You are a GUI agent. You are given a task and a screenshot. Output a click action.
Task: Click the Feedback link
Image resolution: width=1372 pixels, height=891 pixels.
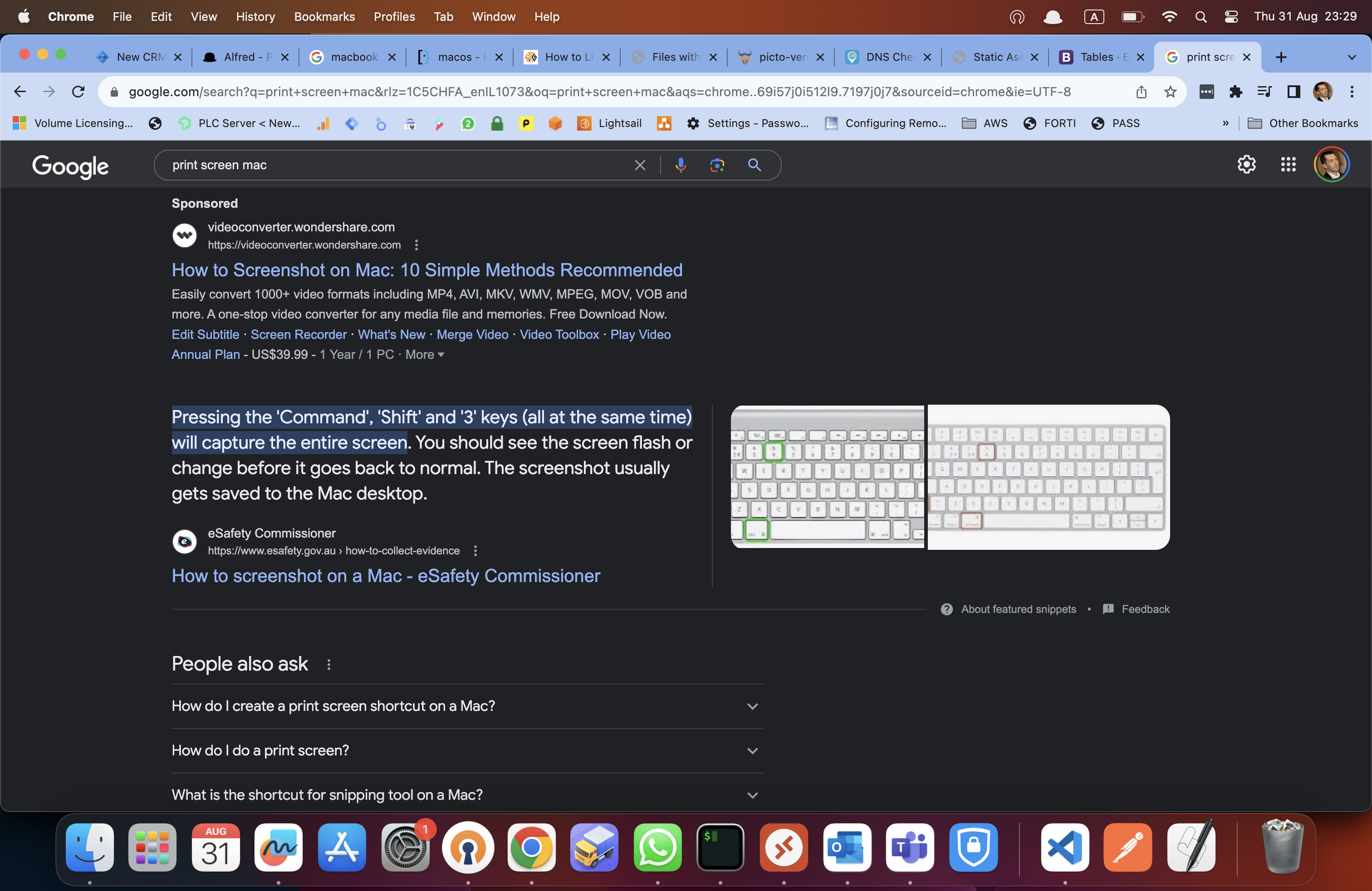pyautogui.click(x=1145, y=609)
